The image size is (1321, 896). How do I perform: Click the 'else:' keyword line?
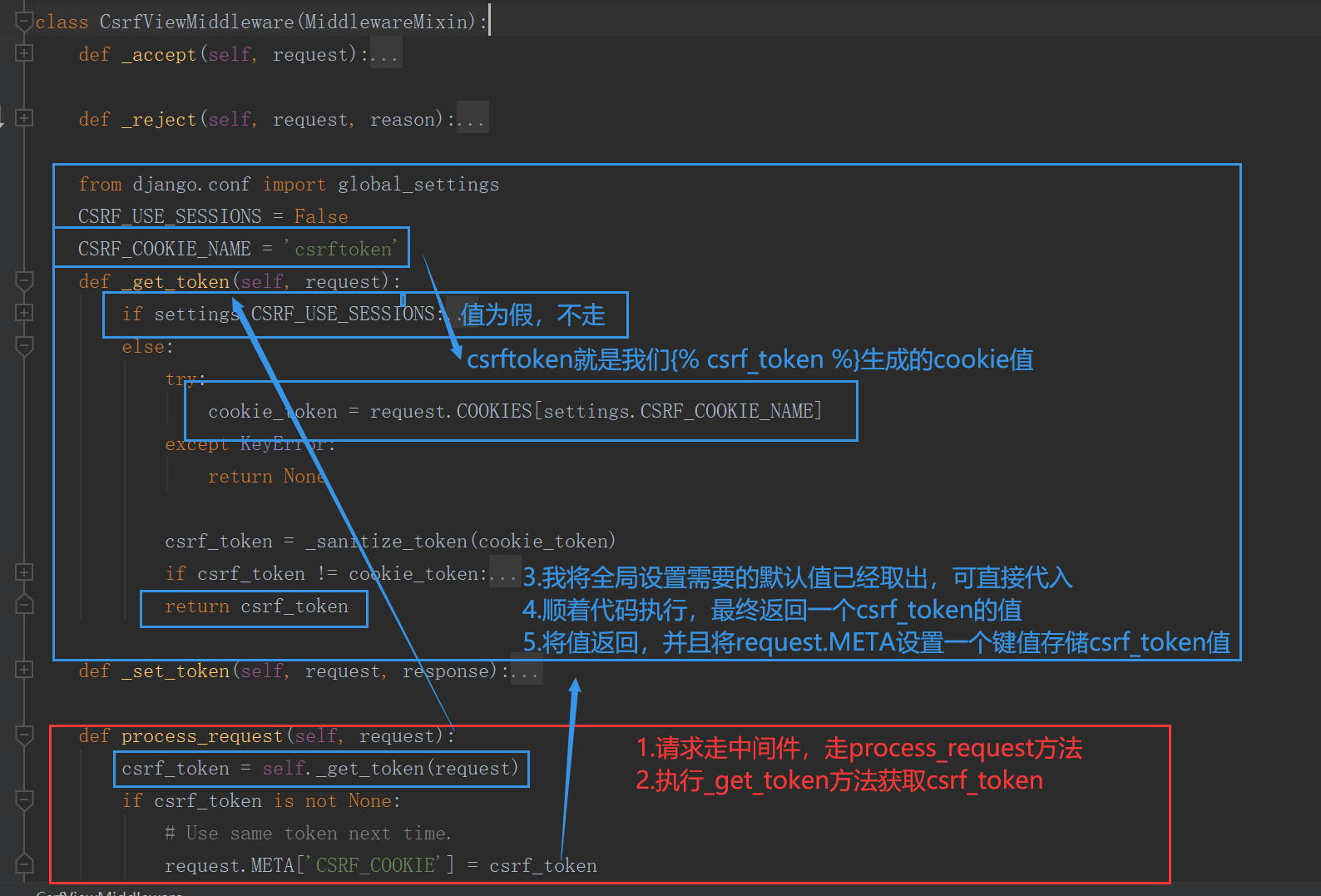(x=148, y=346)
